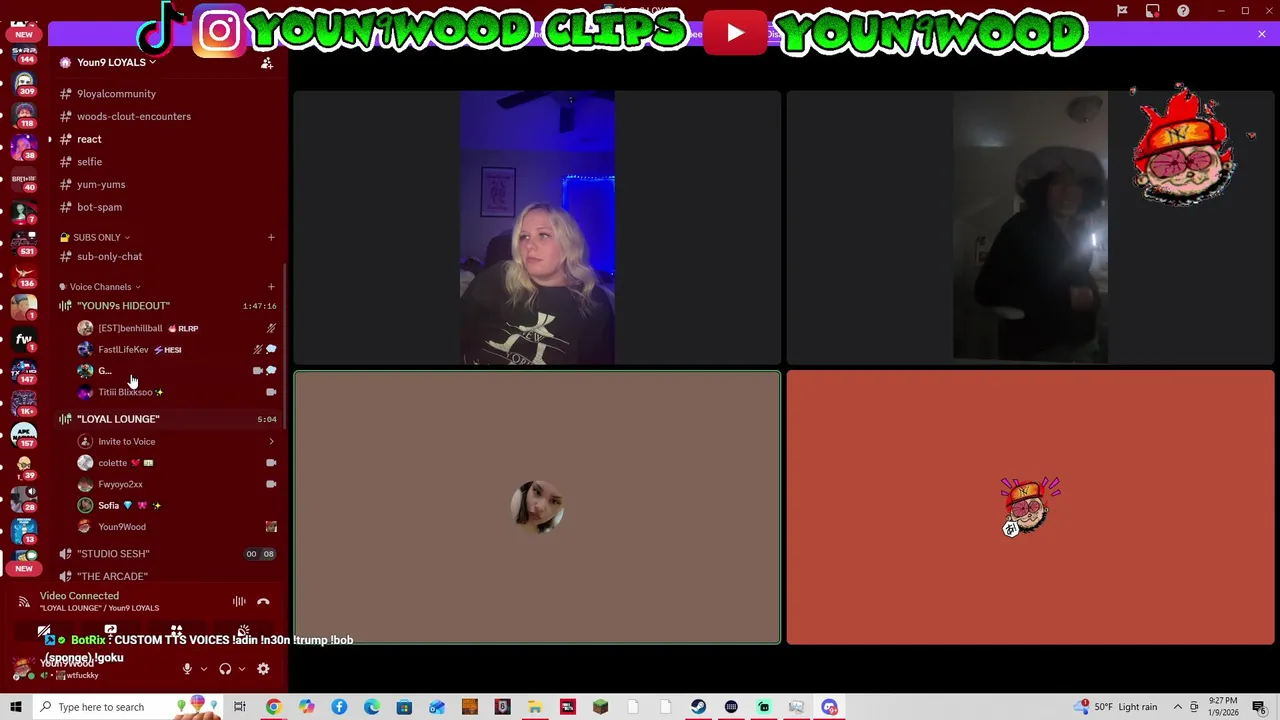The width and height of the screenshot is (1280, 720).
Task: Toggle headphone deafen
Action: click(225, 669)
